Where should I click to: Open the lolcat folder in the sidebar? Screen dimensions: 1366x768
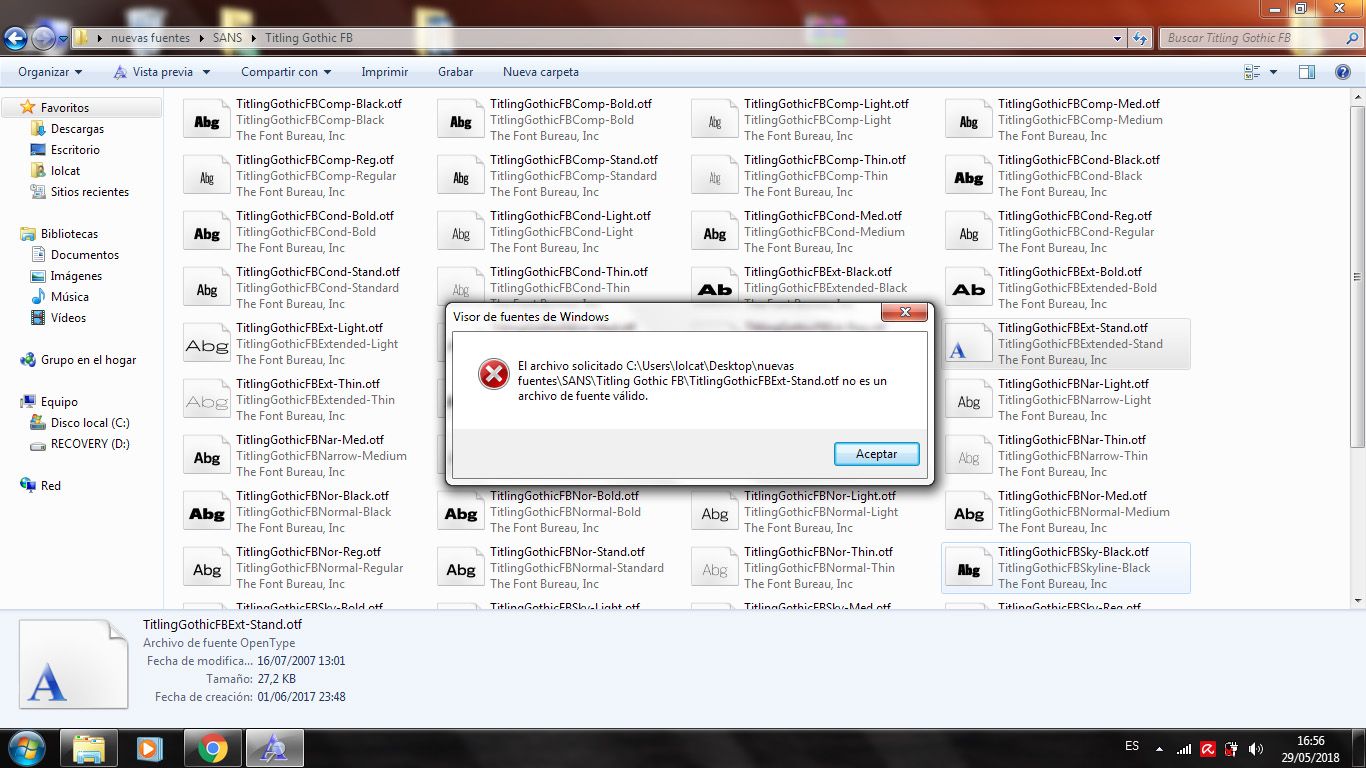(65, 171)
